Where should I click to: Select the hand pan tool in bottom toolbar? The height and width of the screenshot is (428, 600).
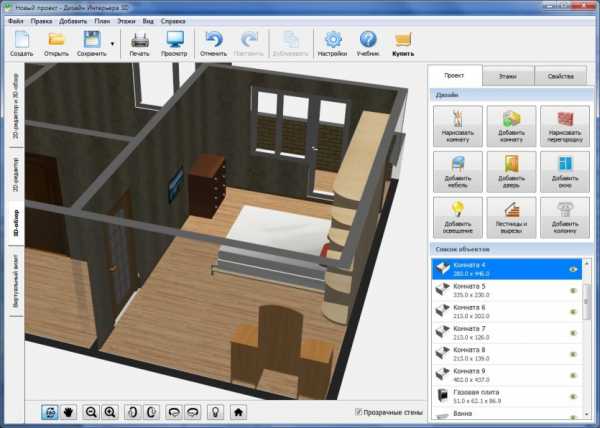pyautogui.click(x=68, y=411)
